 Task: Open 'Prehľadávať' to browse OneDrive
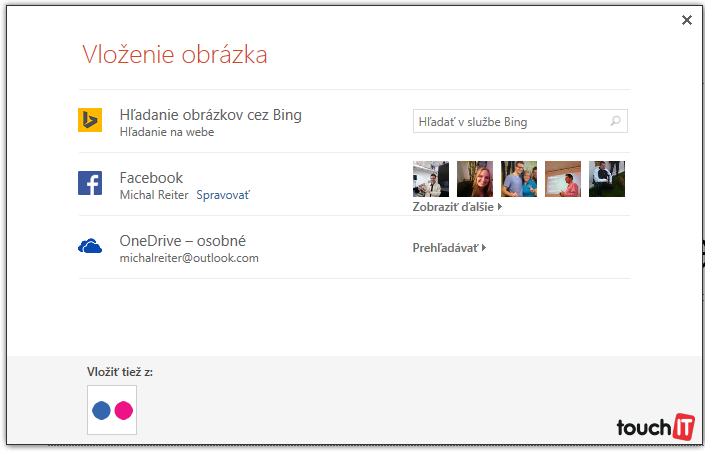tap(449, 247)
